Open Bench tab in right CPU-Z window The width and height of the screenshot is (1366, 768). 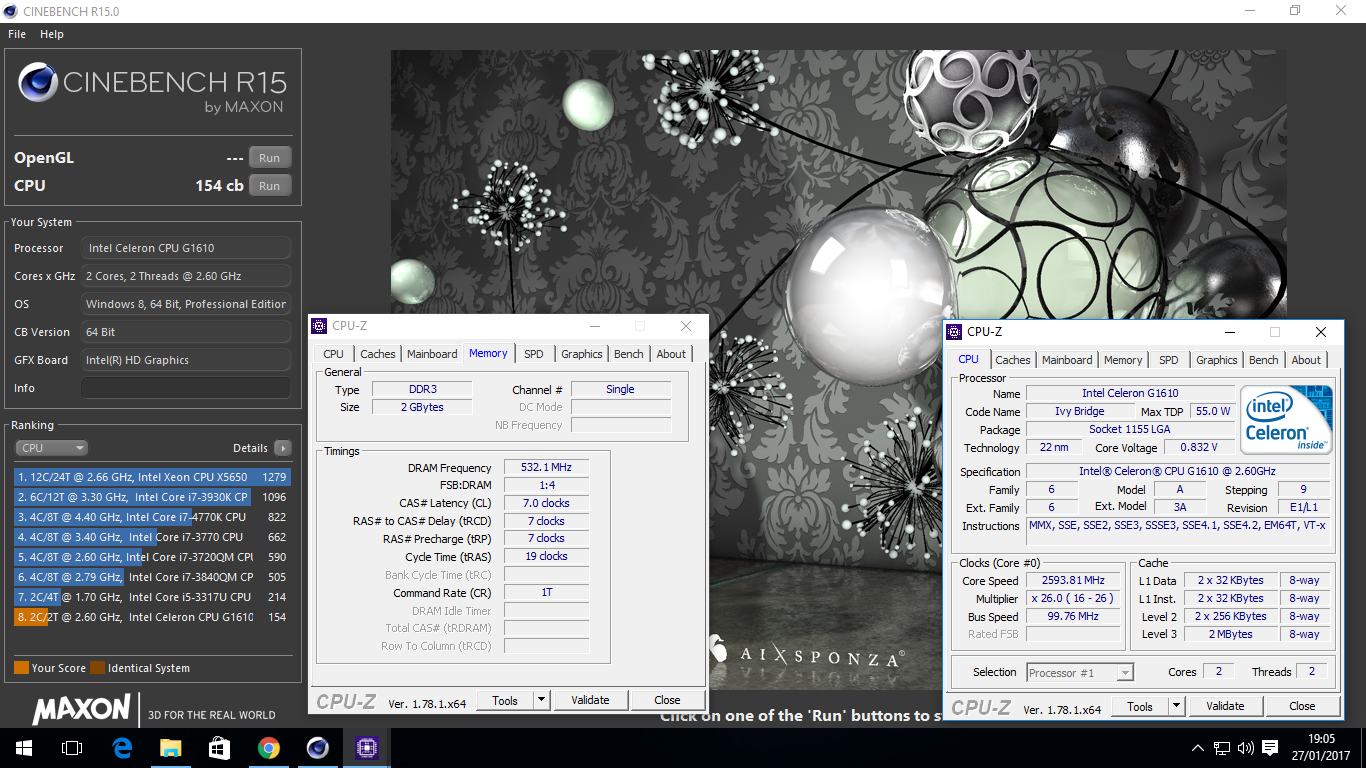pos(1264,360)
